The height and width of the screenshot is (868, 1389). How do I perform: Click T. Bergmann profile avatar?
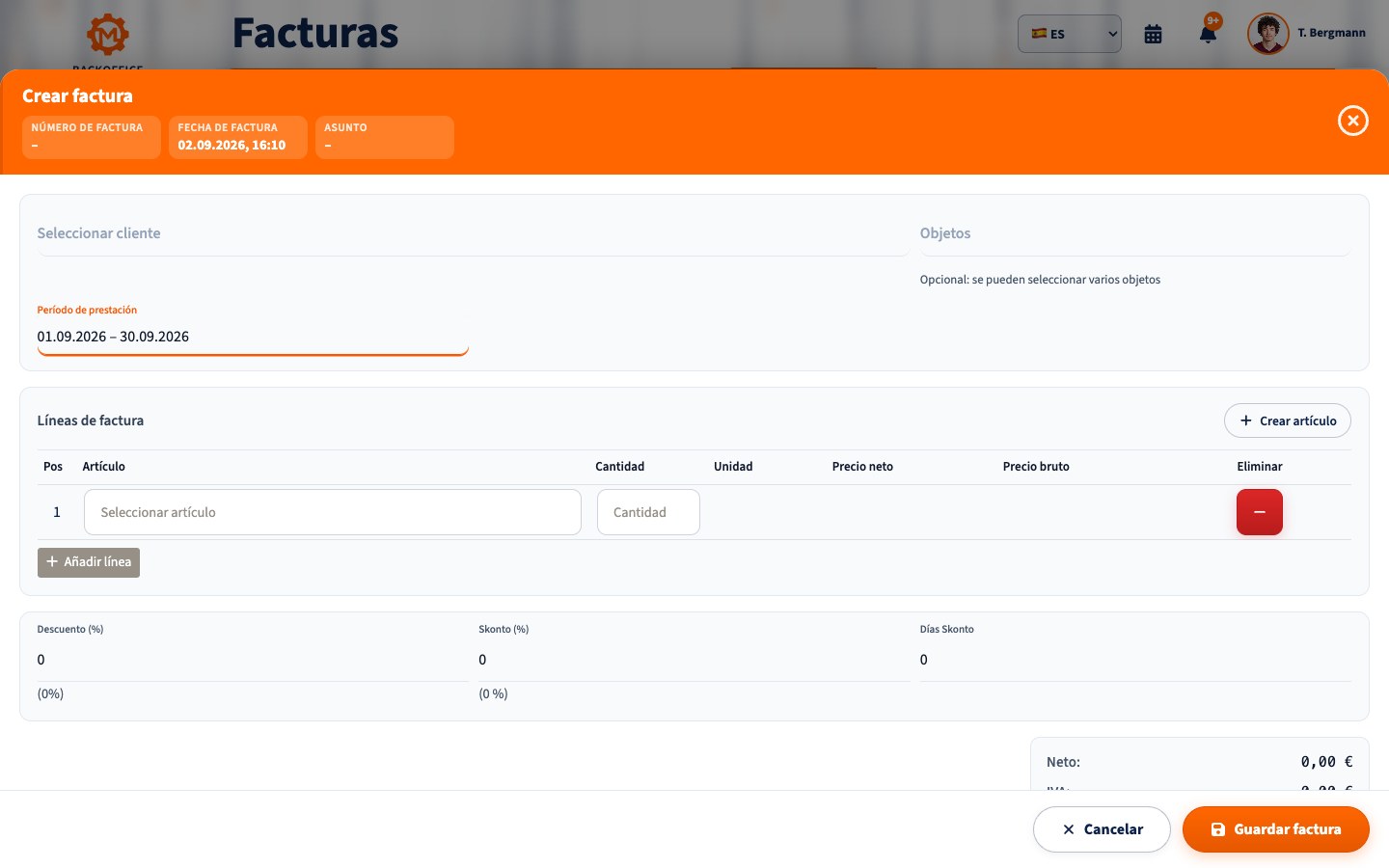coord(1267,34)
